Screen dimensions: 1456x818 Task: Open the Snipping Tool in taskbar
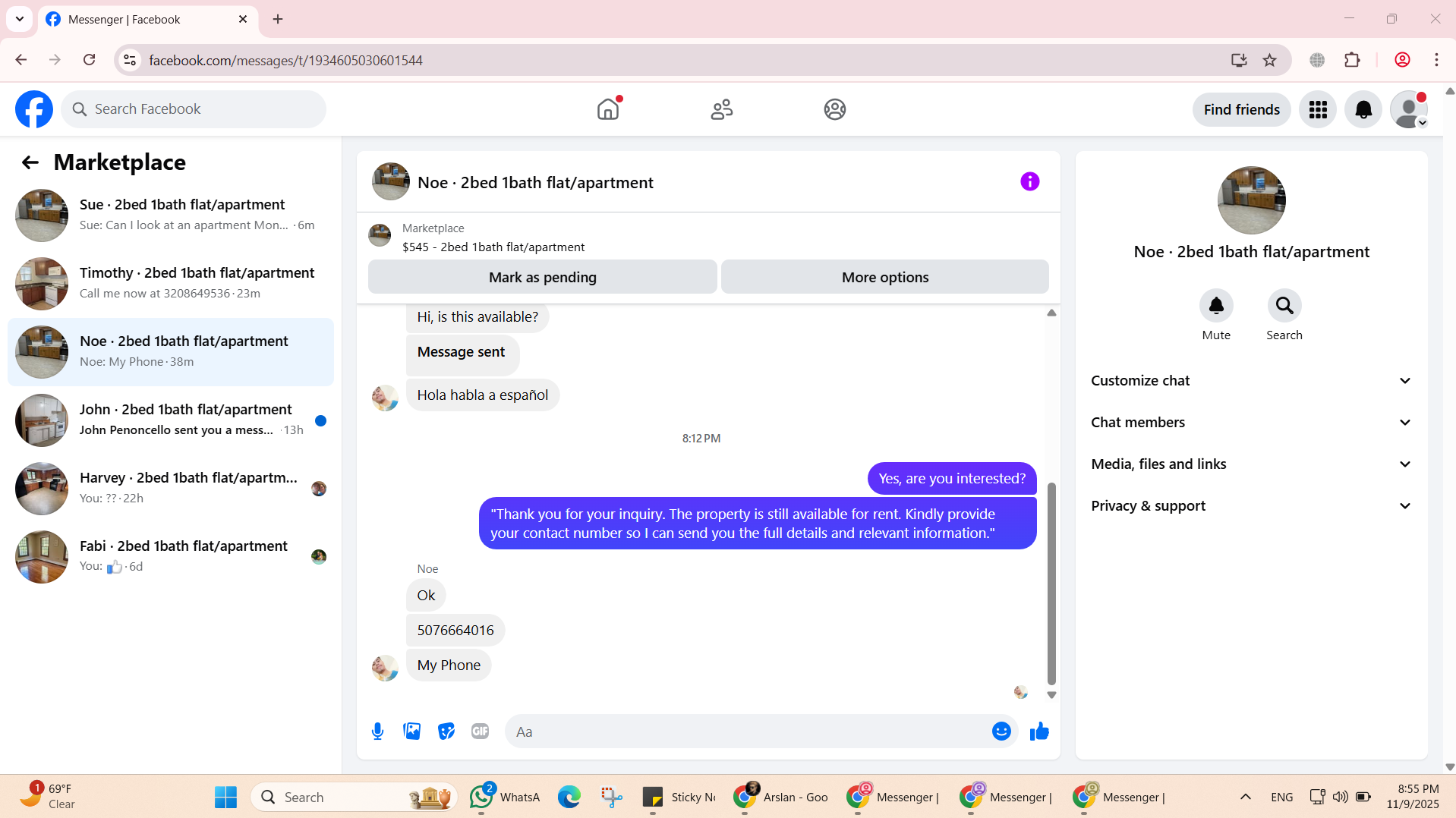point(611,797)
